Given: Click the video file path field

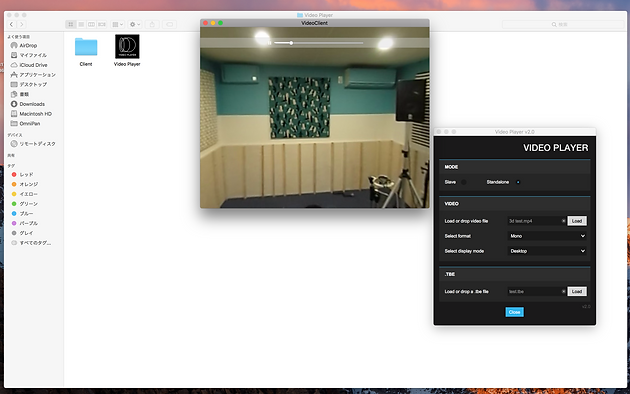Looking at the screenshot, I should pyautogui.click(x=534, y=221).
